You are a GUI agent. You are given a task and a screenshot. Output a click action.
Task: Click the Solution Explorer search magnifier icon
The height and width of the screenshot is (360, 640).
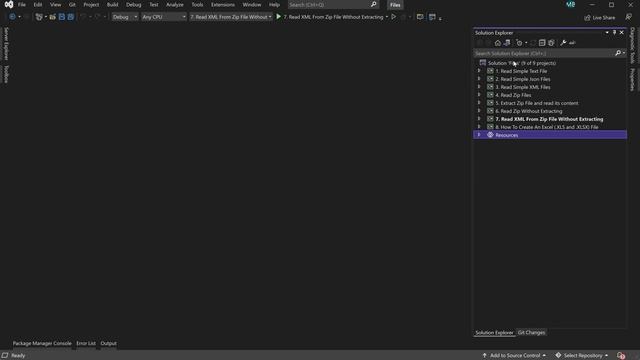click(618, 53)
